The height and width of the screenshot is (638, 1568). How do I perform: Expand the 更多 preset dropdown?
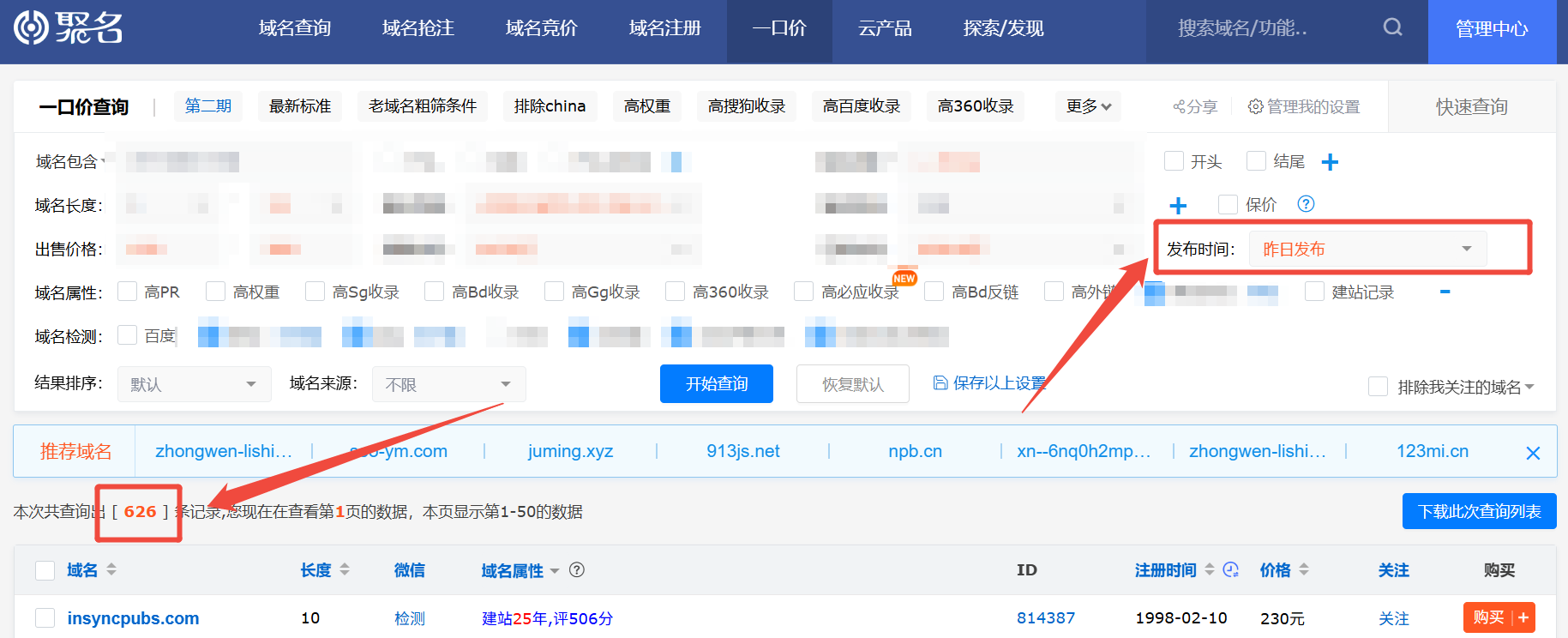(x=1089, y=106)
